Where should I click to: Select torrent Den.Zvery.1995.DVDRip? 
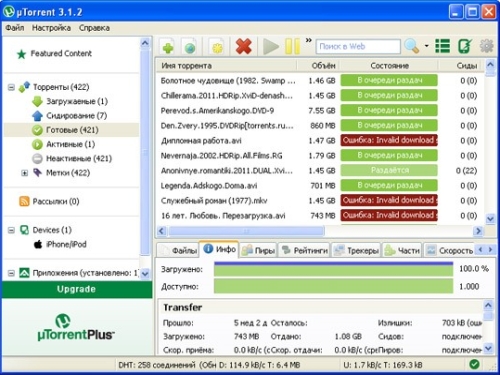[x=227, y=126]
